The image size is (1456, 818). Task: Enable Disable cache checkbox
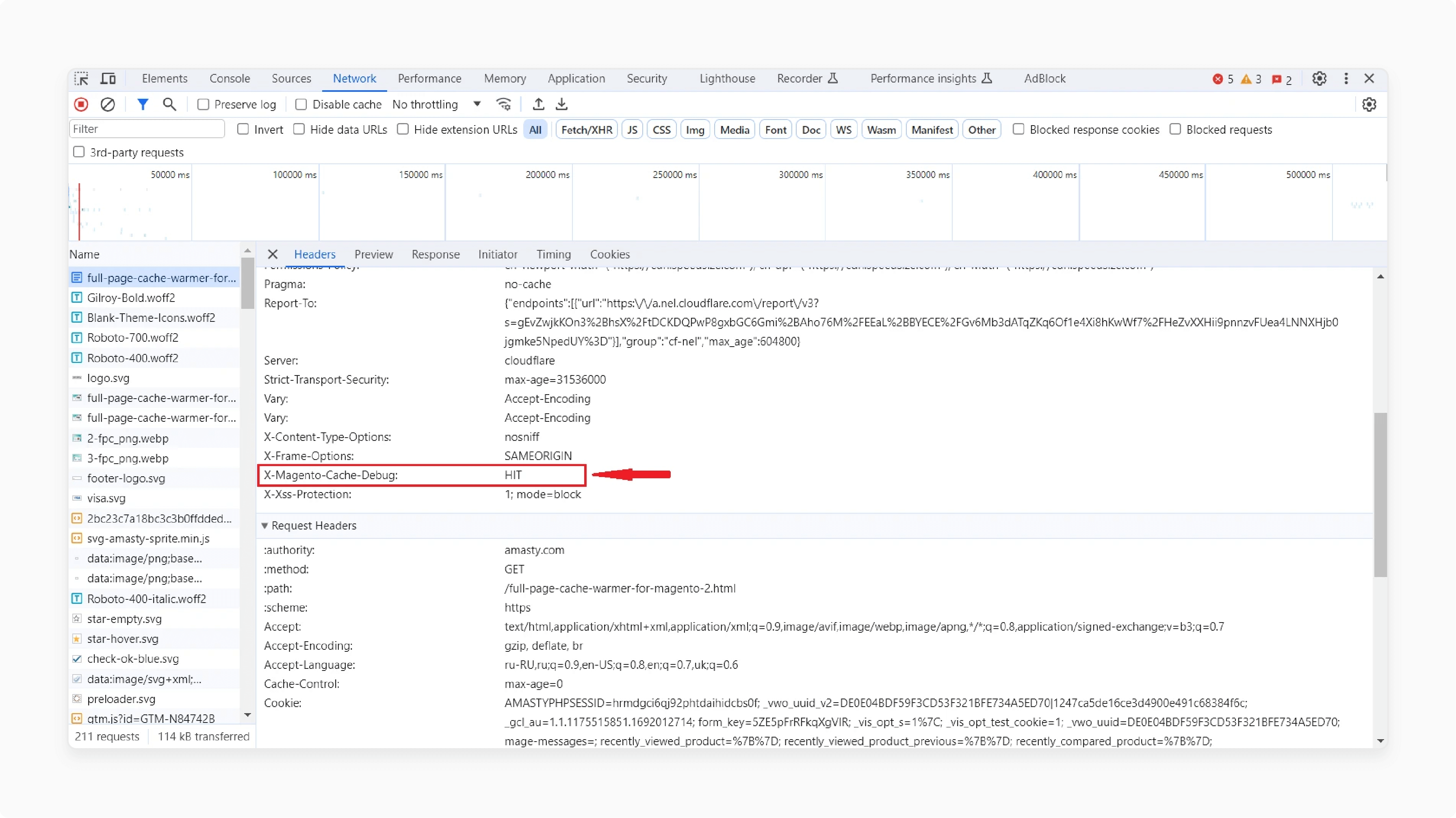tap(301, 104)
